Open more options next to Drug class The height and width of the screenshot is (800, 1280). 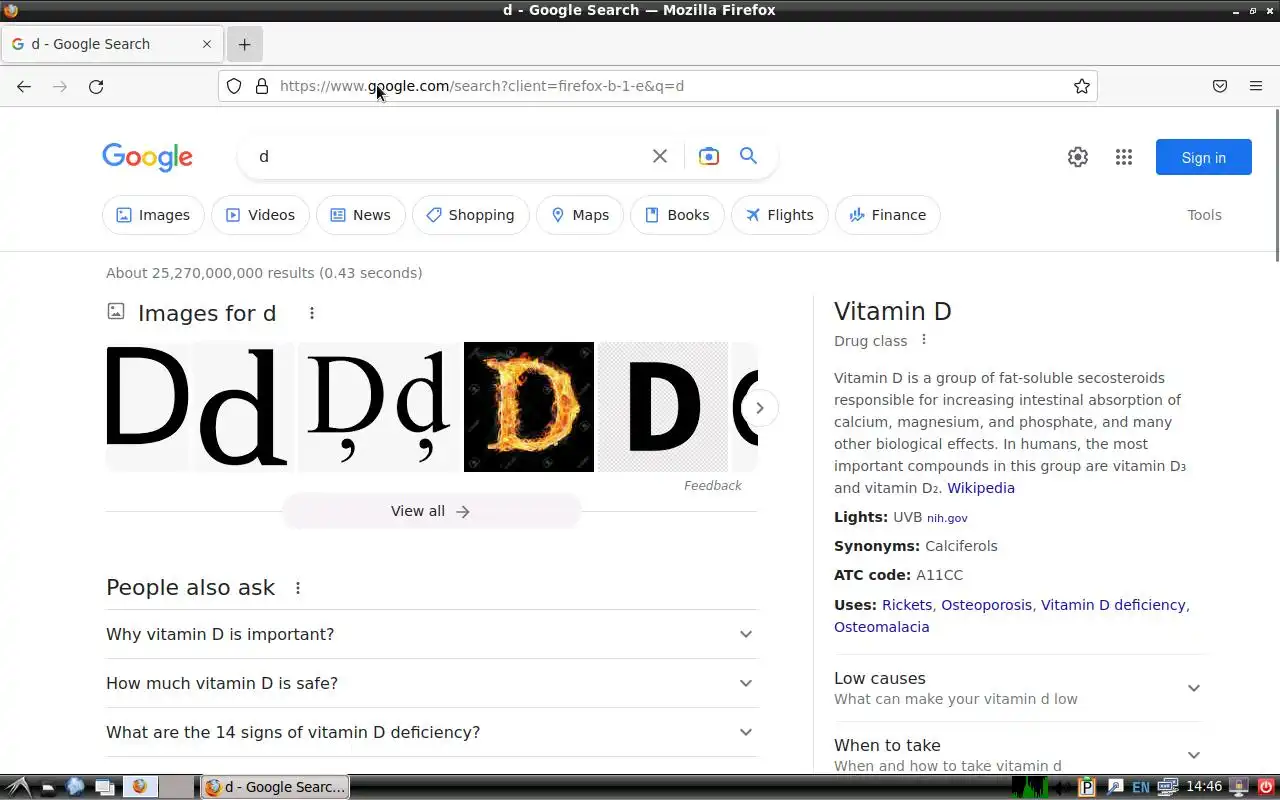[924, 340]
